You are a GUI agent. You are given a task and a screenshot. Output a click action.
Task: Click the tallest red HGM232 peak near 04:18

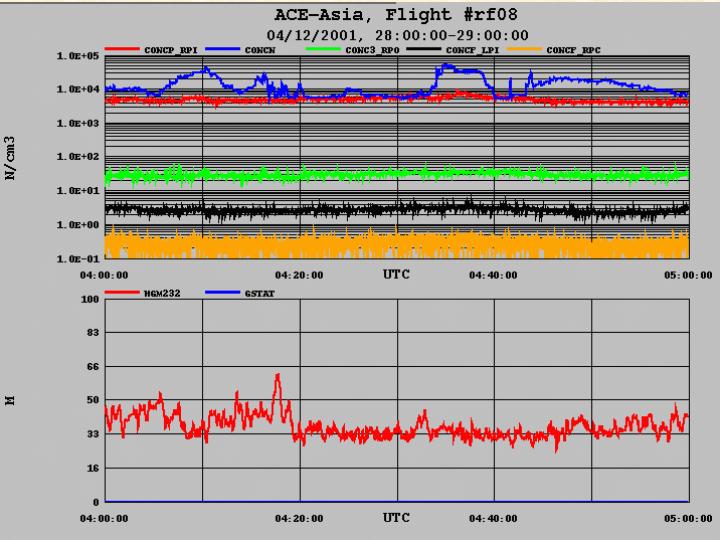tap(277, 376)
